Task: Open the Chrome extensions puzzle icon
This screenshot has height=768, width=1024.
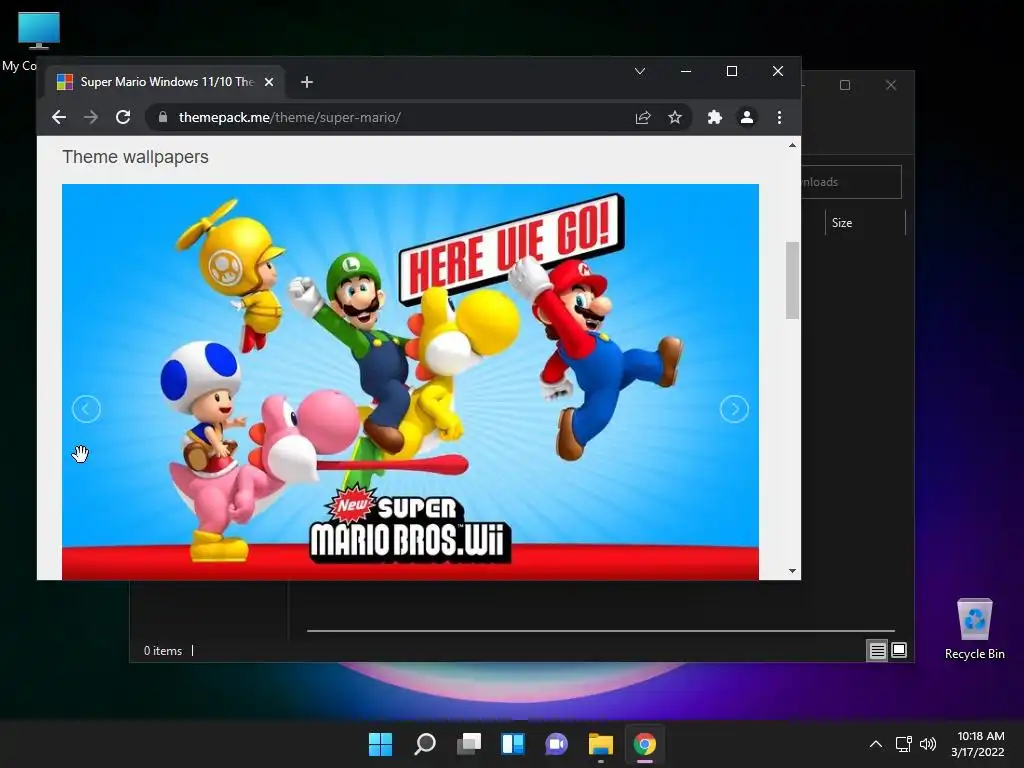Action: [x=714, y=118]
